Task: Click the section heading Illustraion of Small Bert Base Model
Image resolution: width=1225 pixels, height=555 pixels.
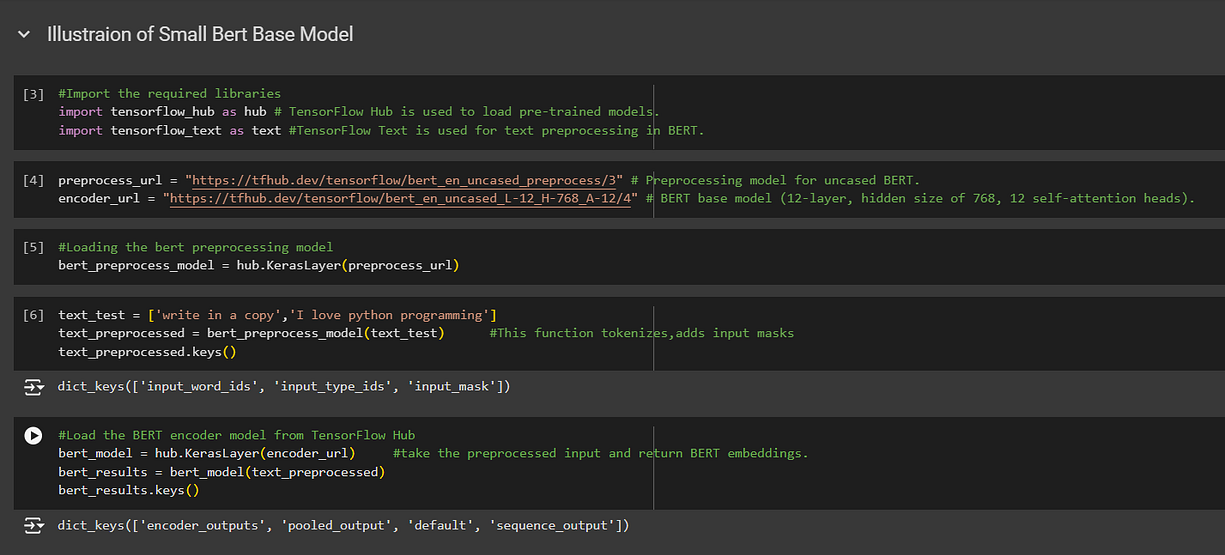Action: point(200,34)
